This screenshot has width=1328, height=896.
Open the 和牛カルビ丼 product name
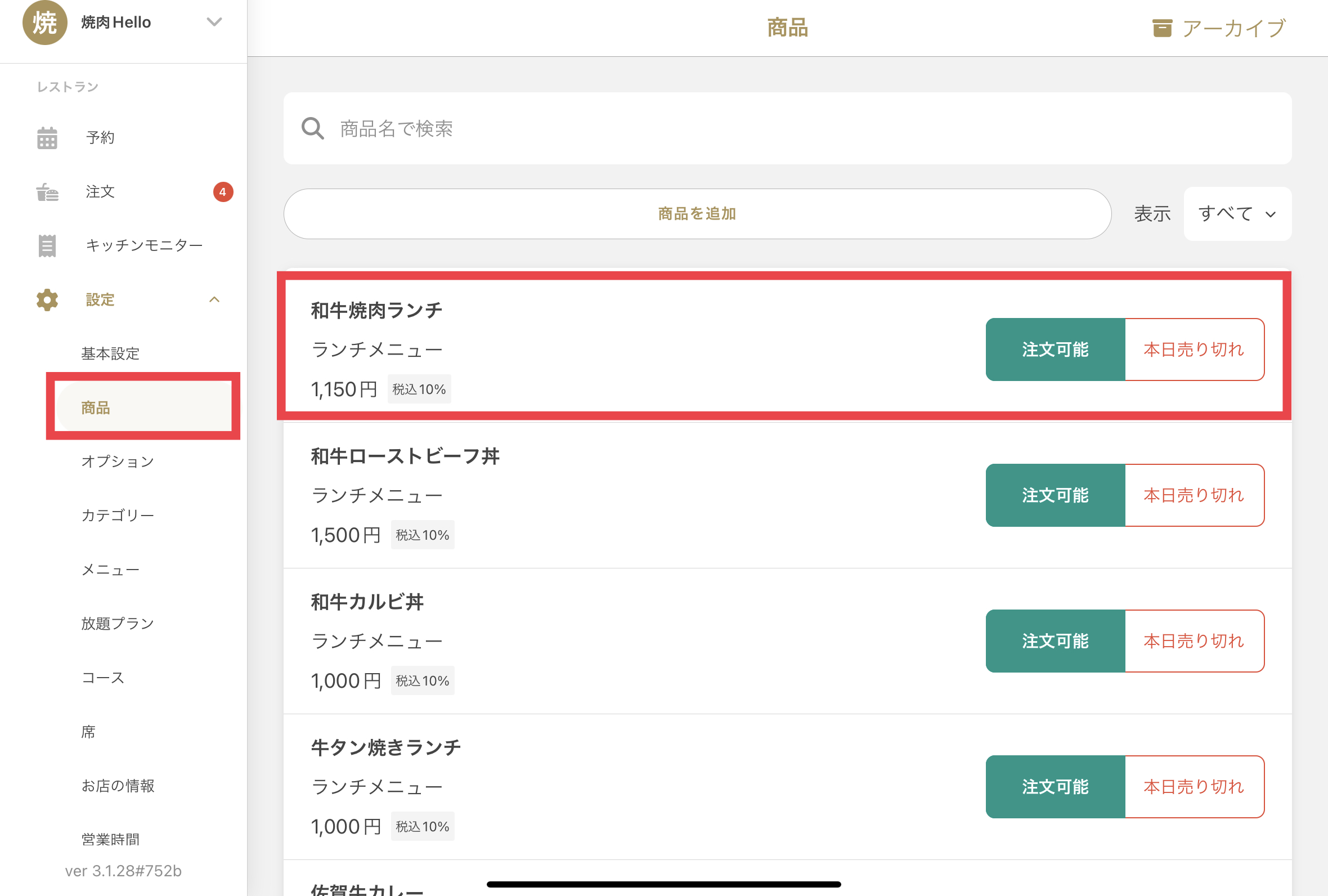[367, 602]
